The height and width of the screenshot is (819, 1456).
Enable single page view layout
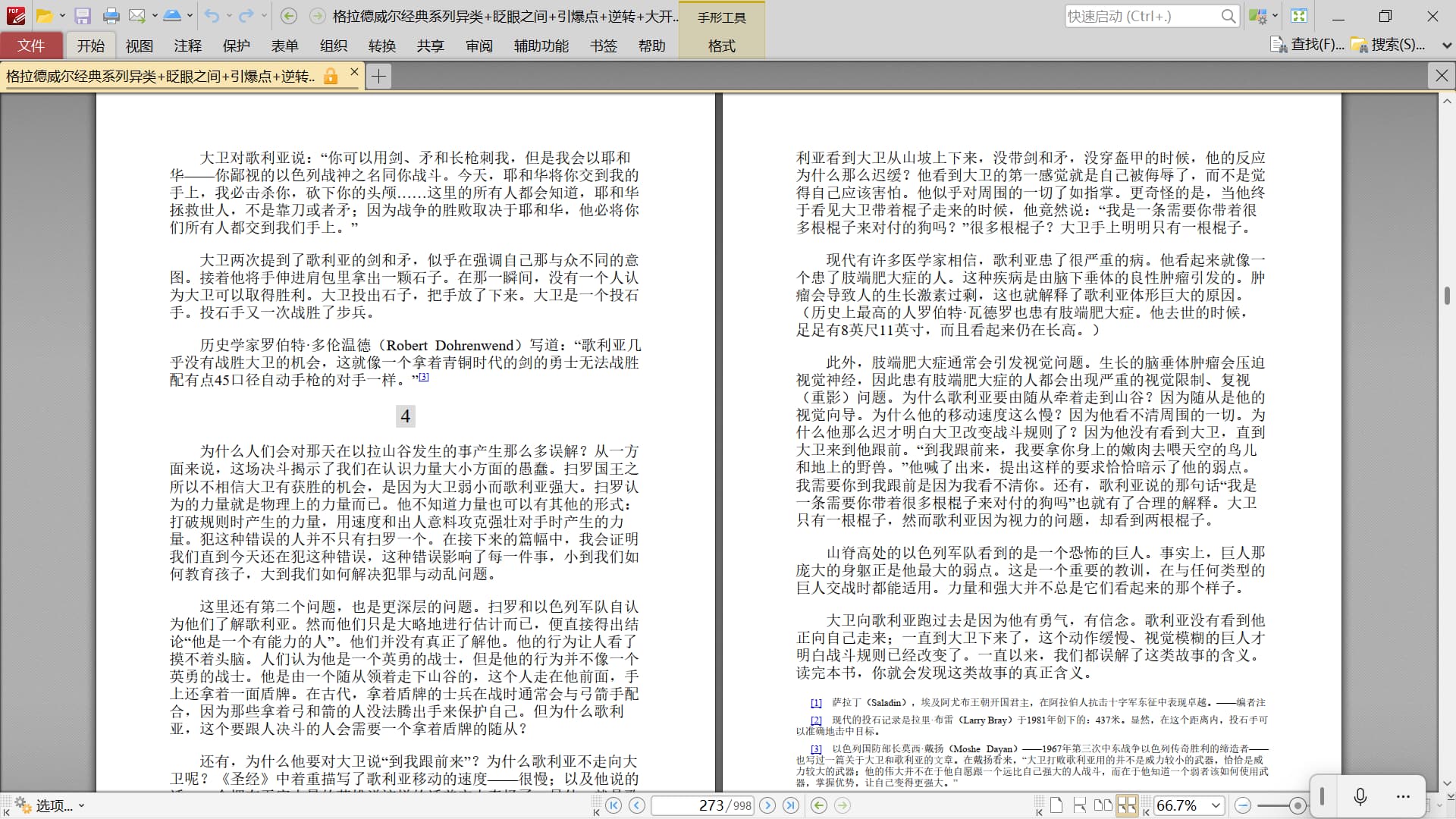(1056, 805)
